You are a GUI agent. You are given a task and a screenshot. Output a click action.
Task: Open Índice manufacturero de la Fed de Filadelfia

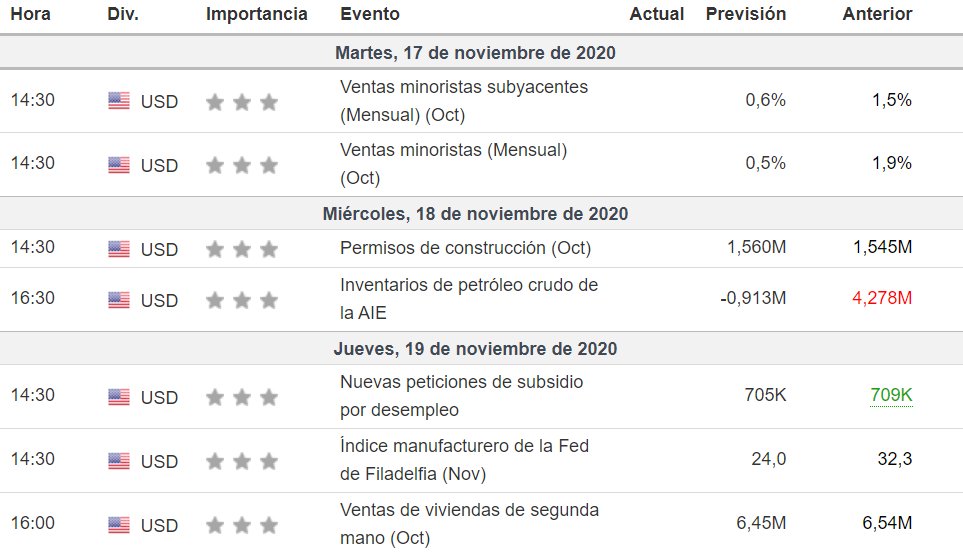[x=464, y=459]
